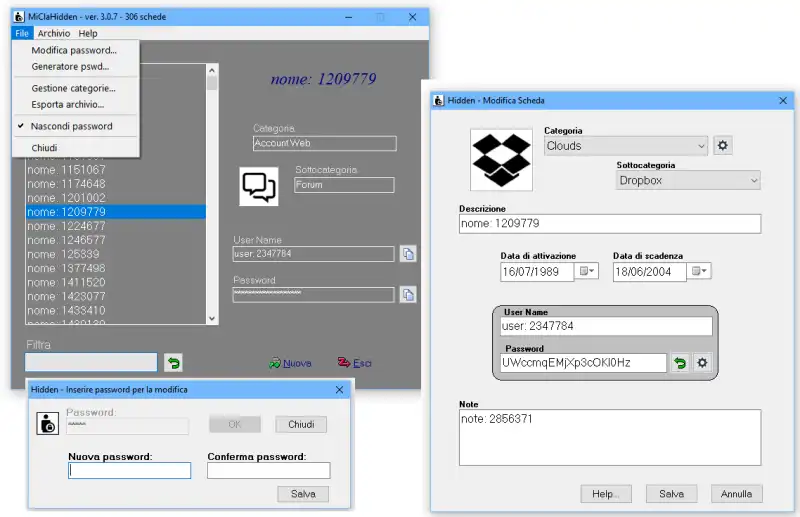This screenshot has height=517, width=800.
Task: Toggle Nascondi password menu option
Action: coord(71,126)
